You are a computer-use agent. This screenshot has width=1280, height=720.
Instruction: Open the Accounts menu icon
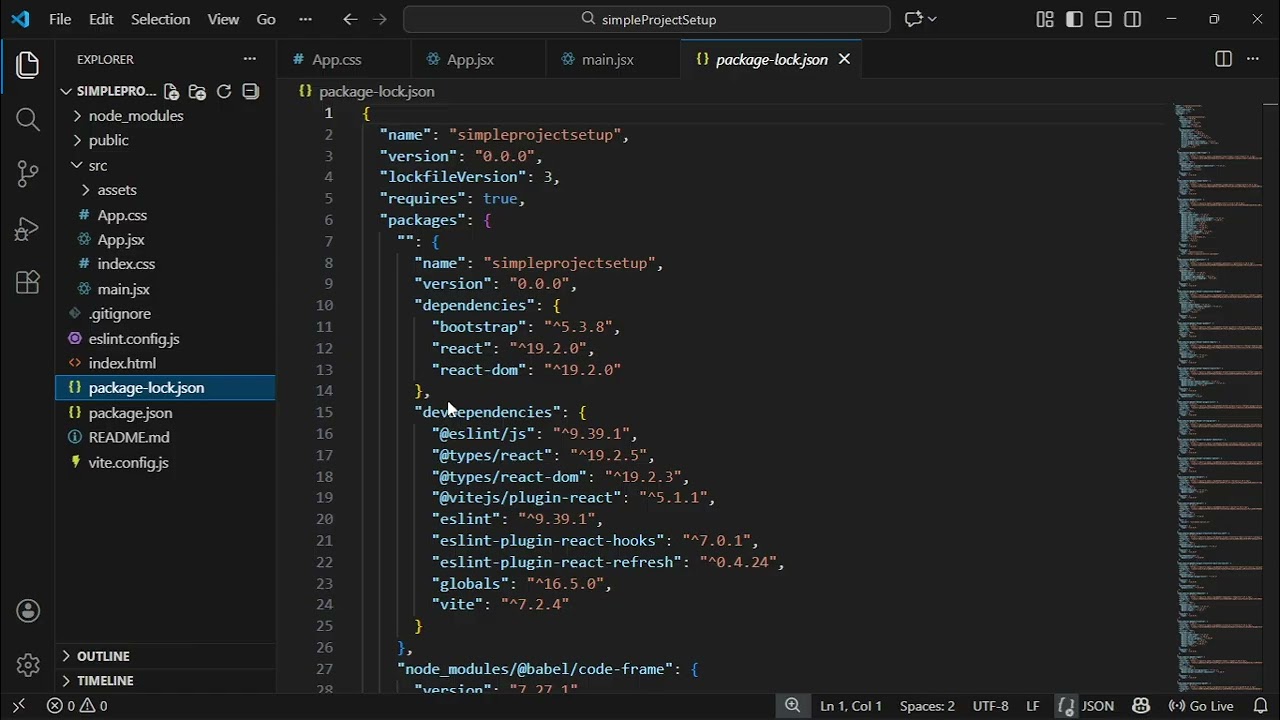(x=28, y=611)
